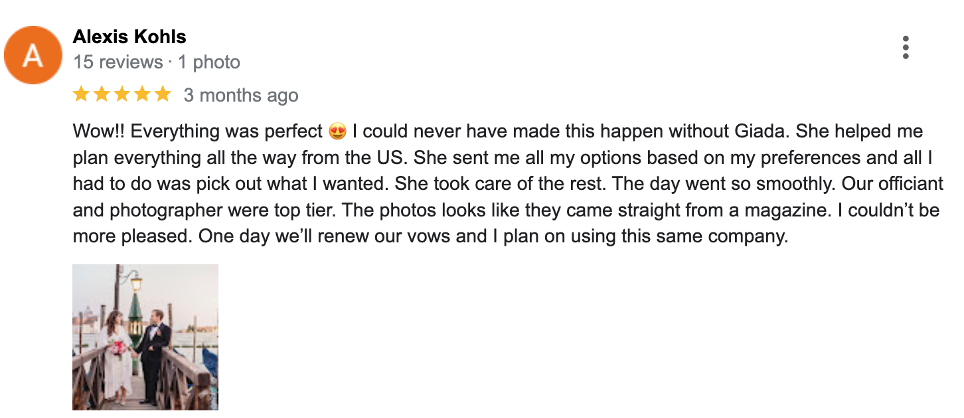Click the word 'Wow!!' starting the review
The width and height of the screenshot is (964, 418).
click(x=98, y=132)
